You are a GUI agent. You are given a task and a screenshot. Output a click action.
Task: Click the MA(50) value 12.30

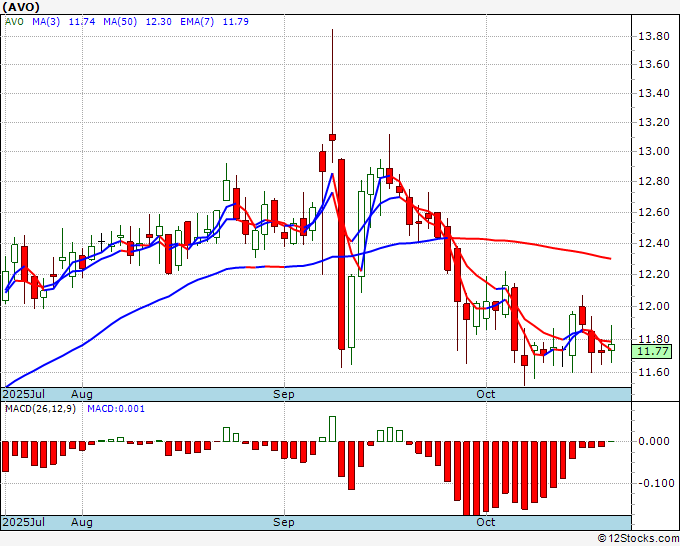pos(158,21)
